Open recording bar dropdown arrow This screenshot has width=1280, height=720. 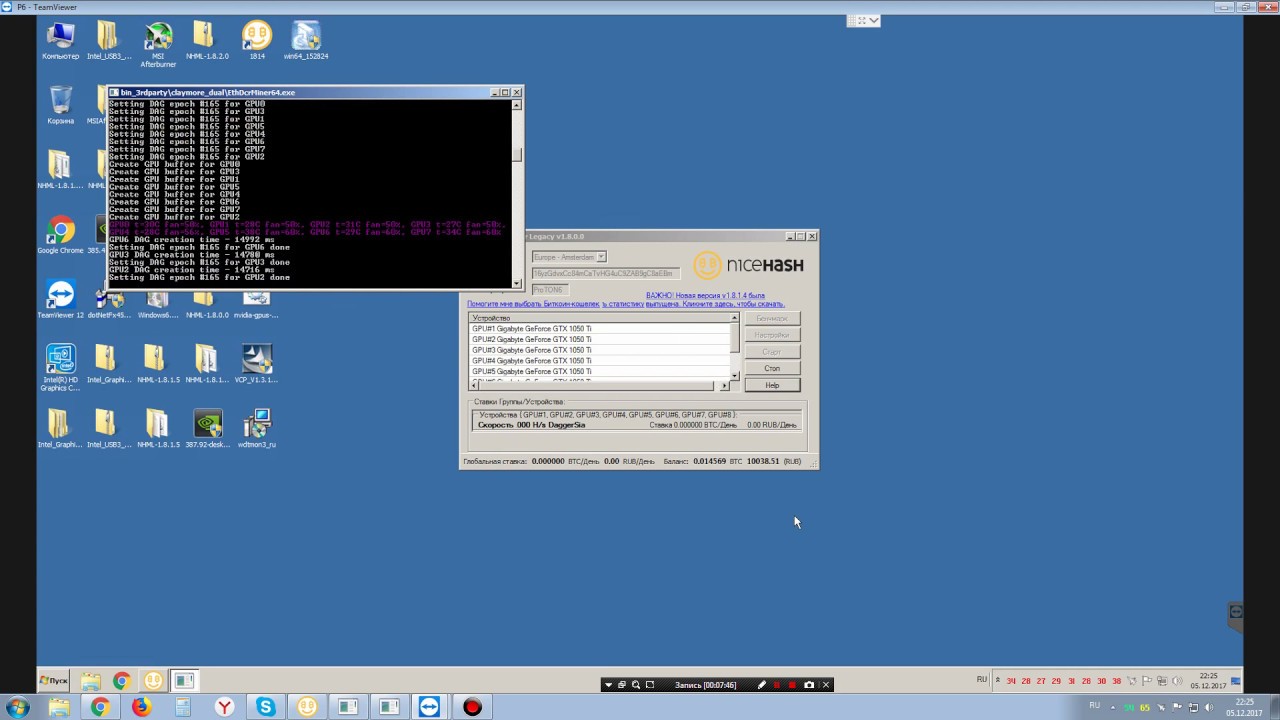point(607,685)
